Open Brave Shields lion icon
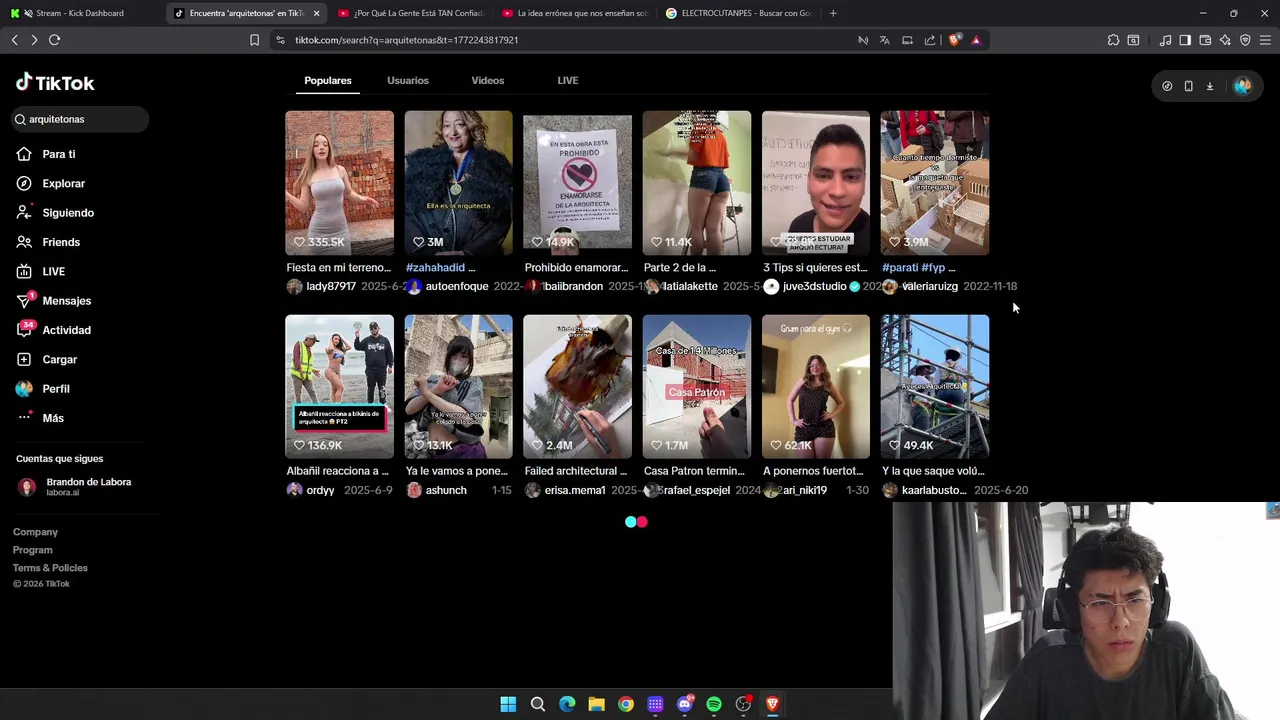 pyautogui.click(x=955, y=40)
